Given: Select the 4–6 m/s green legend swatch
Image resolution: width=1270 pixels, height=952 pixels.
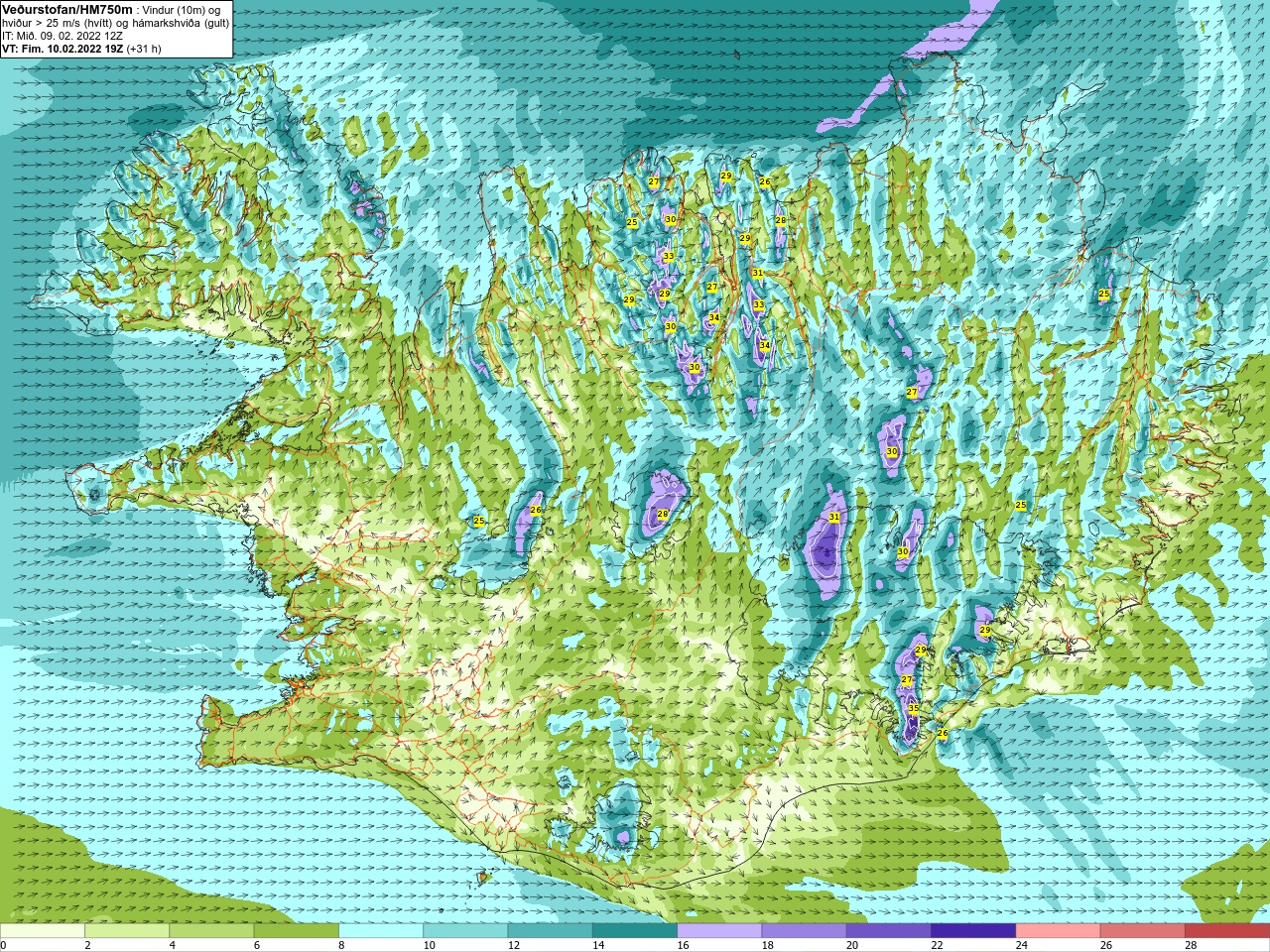Looking at the screenshot, I should click(x=211, y=931).
